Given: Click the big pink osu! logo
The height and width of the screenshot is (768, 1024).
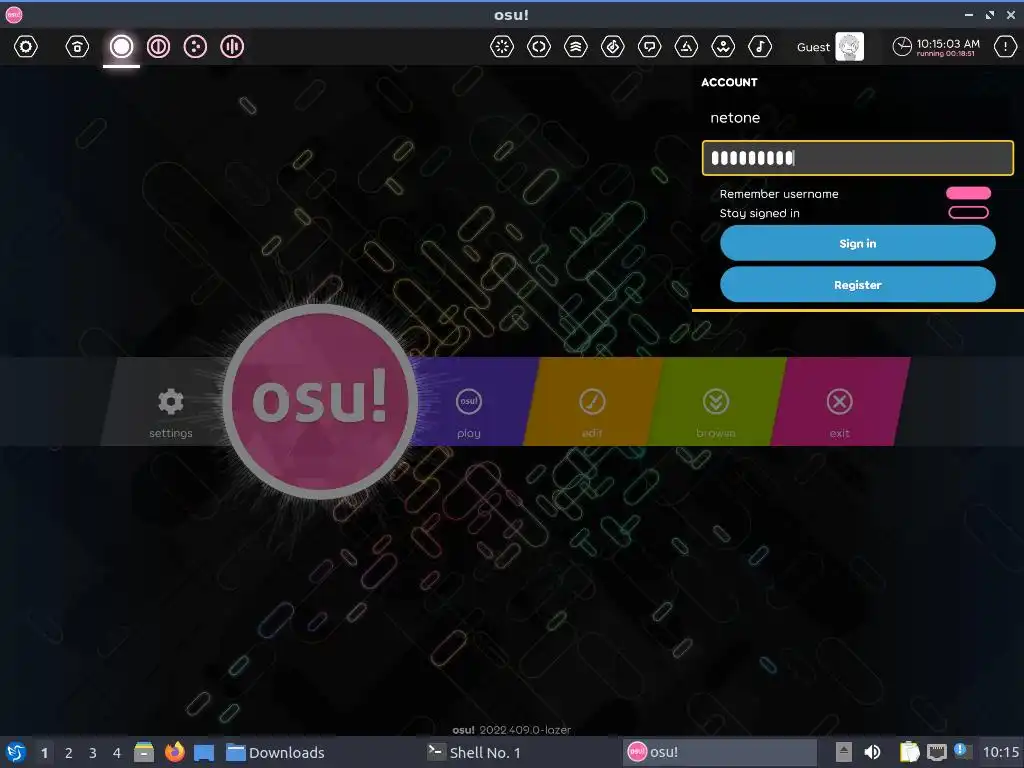Looking at the screenshot, I should (320, 402).
